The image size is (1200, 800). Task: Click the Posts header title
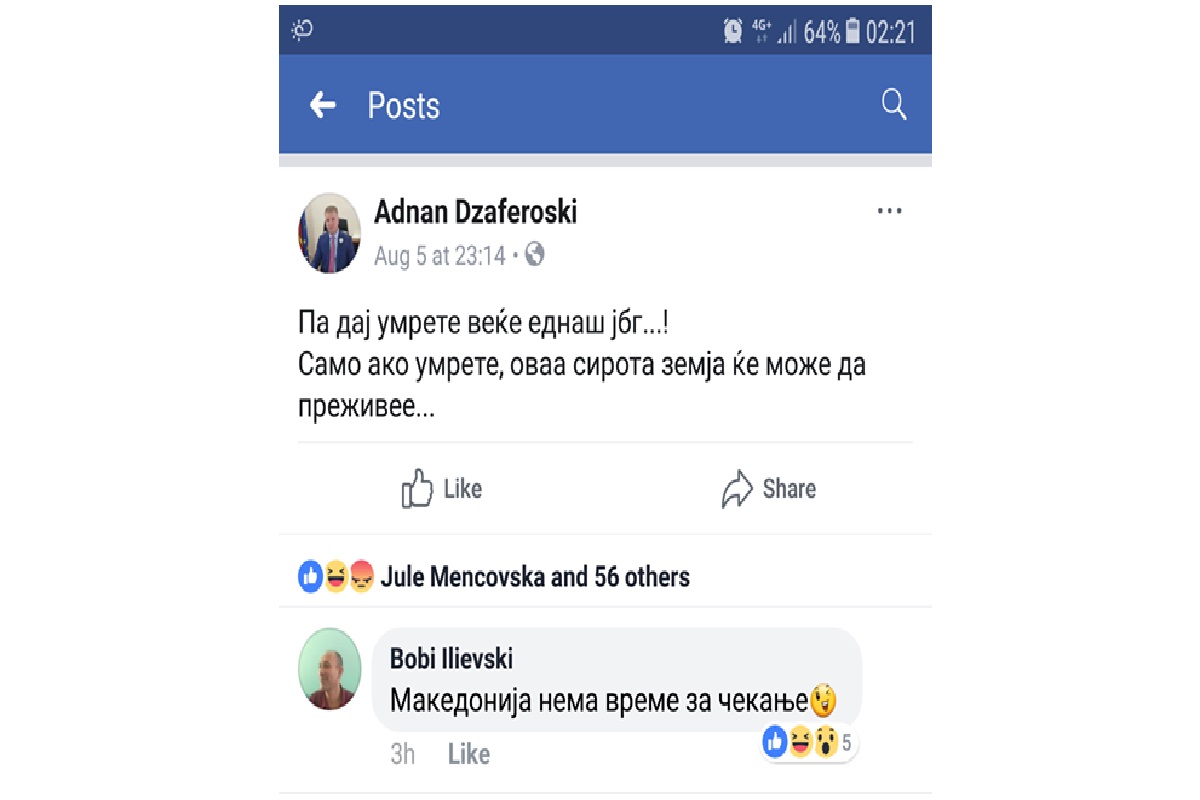(404, 105)
